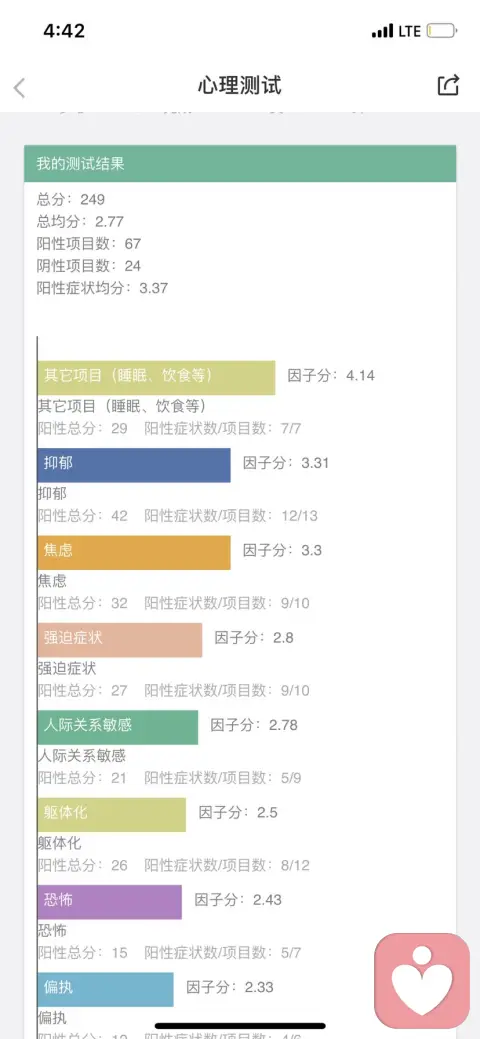Select the 躯体化 bar
The image size is (480, 1039).
[x=112, y=815]
